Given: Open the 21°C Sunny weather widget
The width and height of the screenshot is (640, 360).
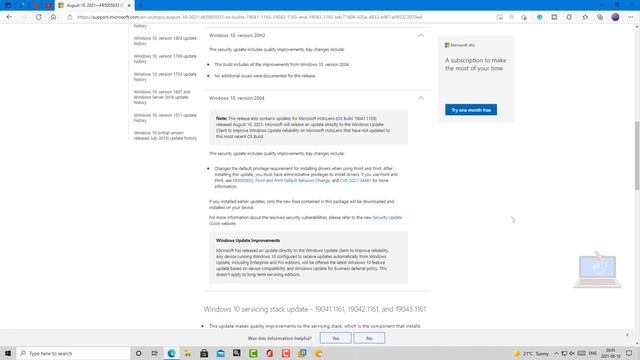Looking at the screenshot, I should (531, 353).
